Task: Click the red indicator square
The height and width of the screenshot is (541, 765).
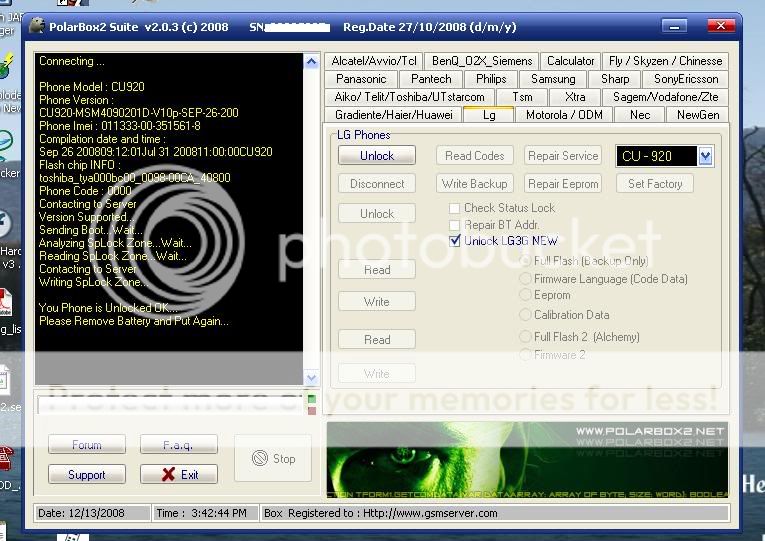Action: point(312,411)
